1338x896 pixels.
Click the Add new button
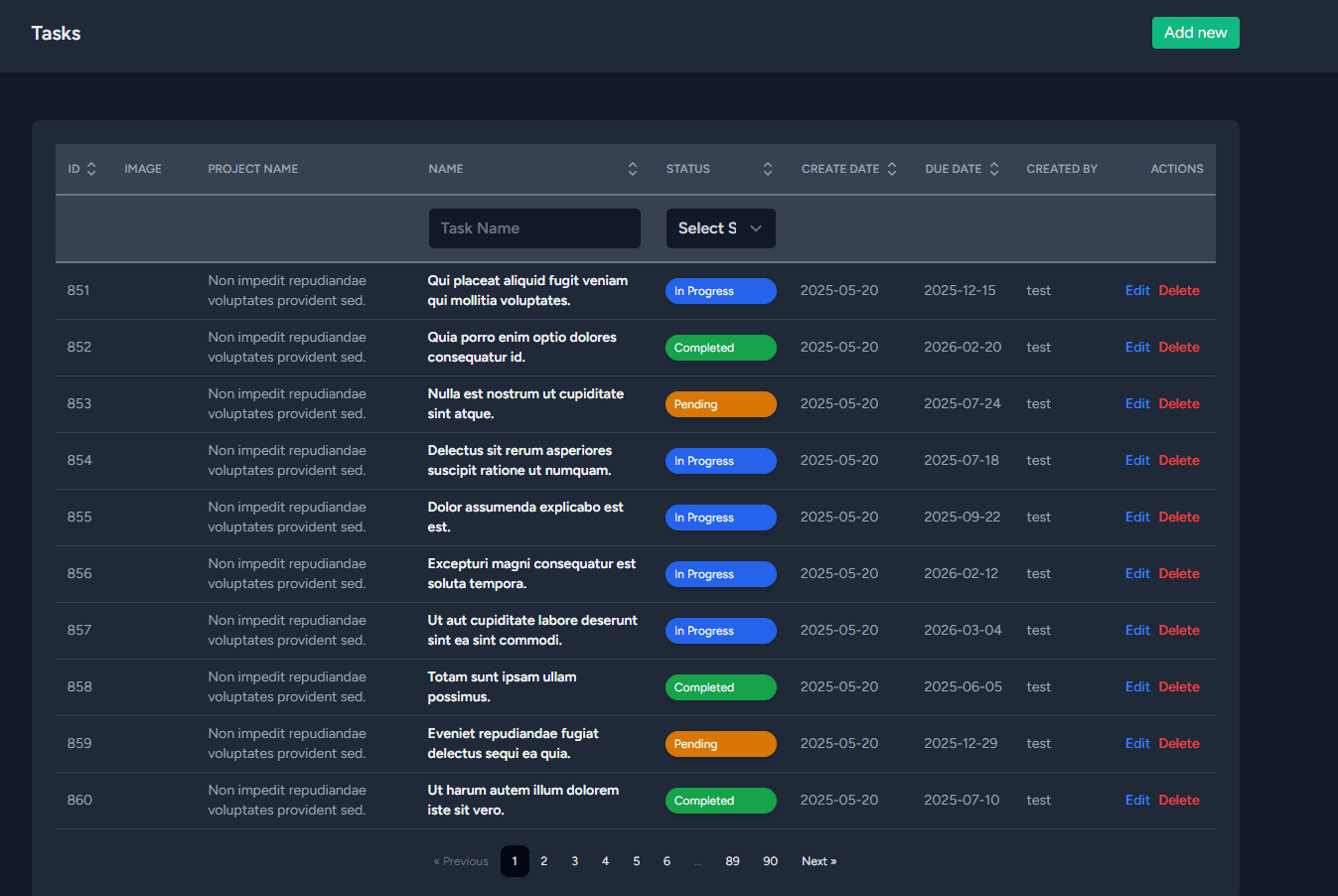pos(1195,32)
